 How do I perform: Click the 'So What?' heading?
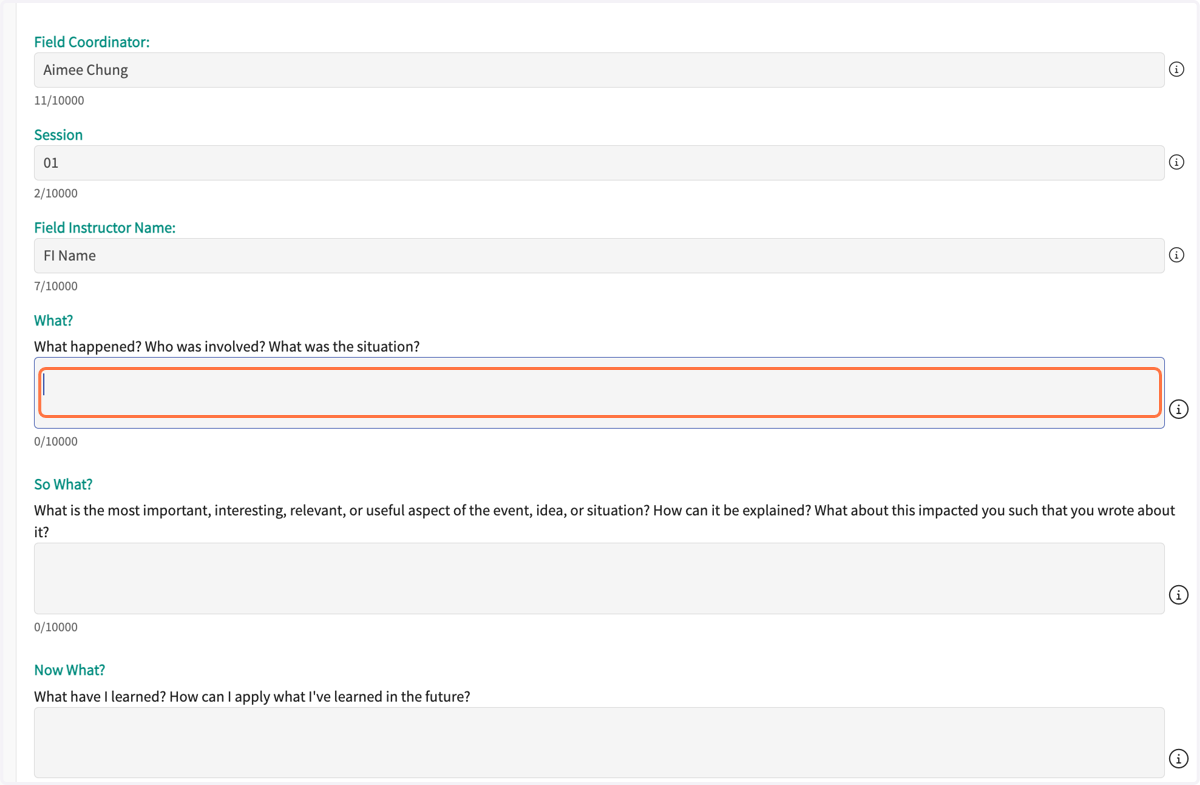click(63, 484)
